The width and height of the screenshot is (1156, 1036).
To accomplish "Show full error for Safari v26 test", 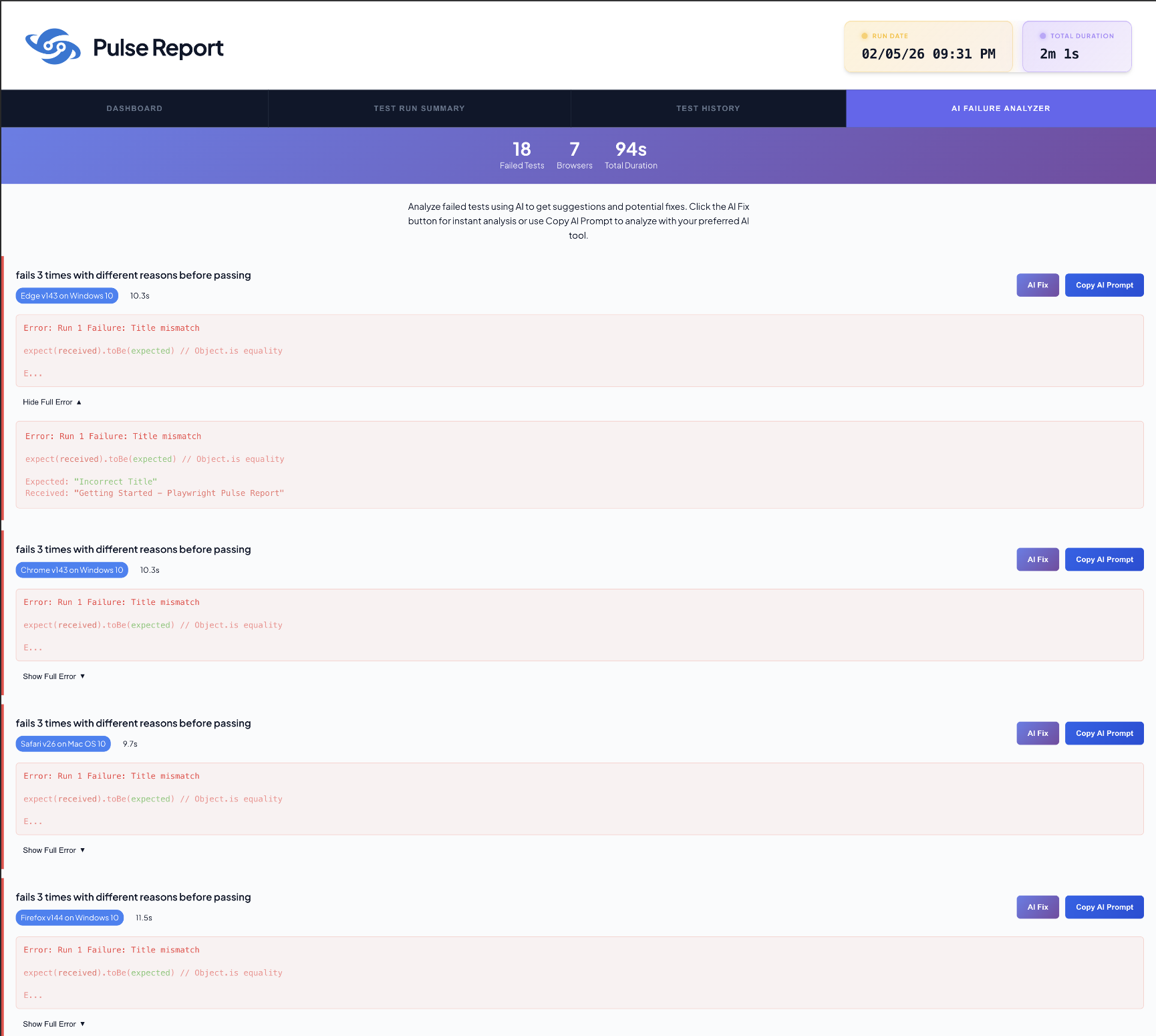I will (53, 850).
